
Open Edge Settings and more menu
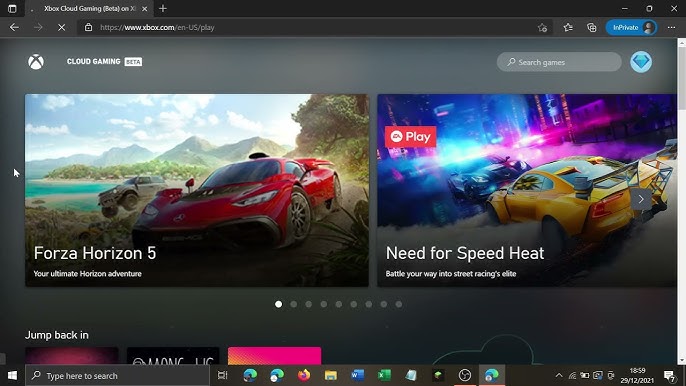pos(671,27)
